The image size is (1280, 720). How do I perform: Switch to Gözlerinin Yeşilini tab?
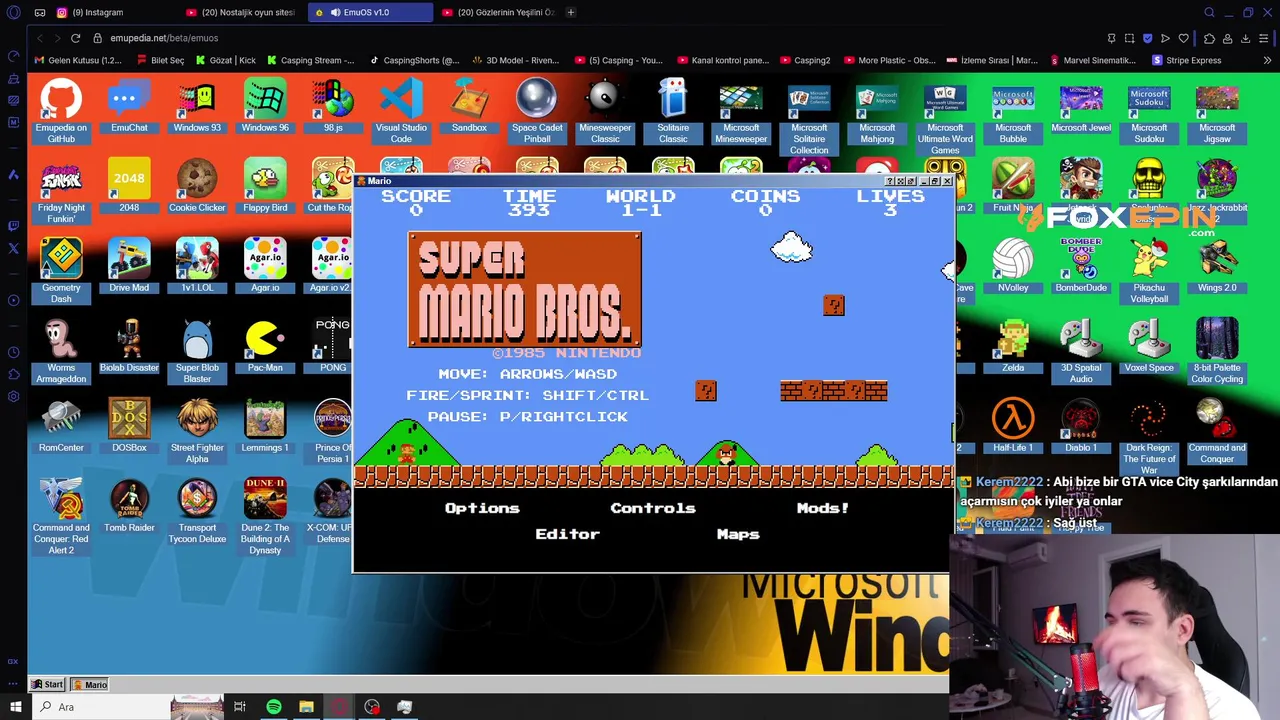pos(497,12)
